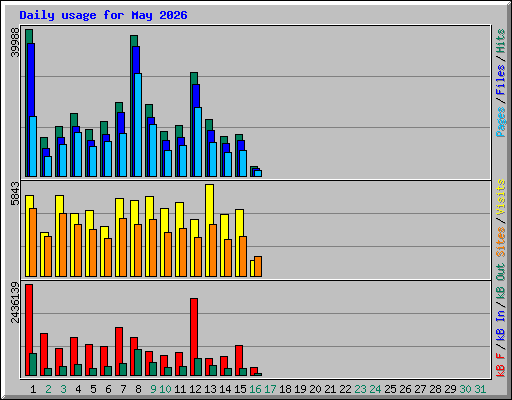512x400 pixels.
Task: Click the 39988 axis value
Action: pyautogui.click(x=15, y=42)
